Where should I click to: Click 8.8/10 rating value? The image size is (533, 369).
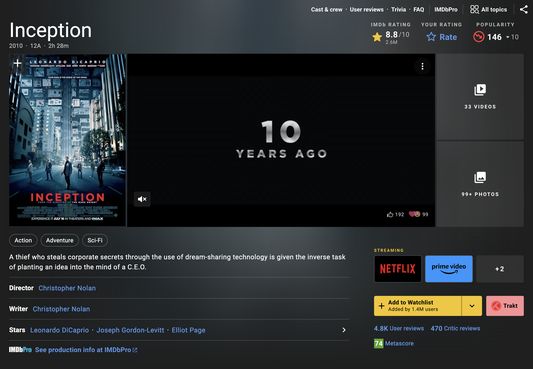tap(397, 35)
